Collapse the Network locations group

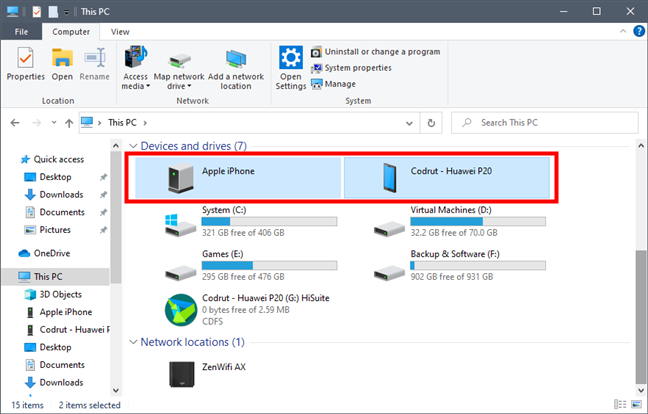tap(132, 342)
